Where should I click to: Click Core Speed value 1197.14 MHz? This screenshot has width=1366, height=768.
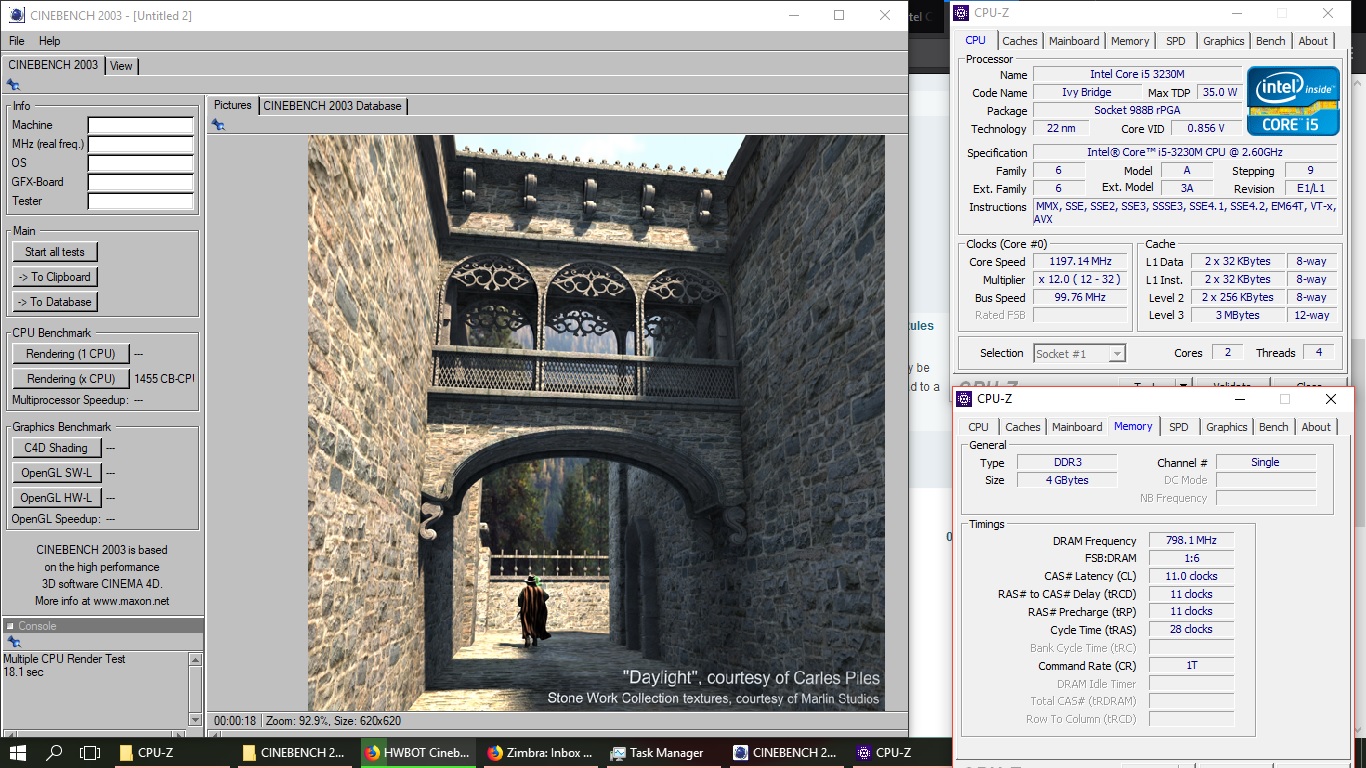(1080, 261)
